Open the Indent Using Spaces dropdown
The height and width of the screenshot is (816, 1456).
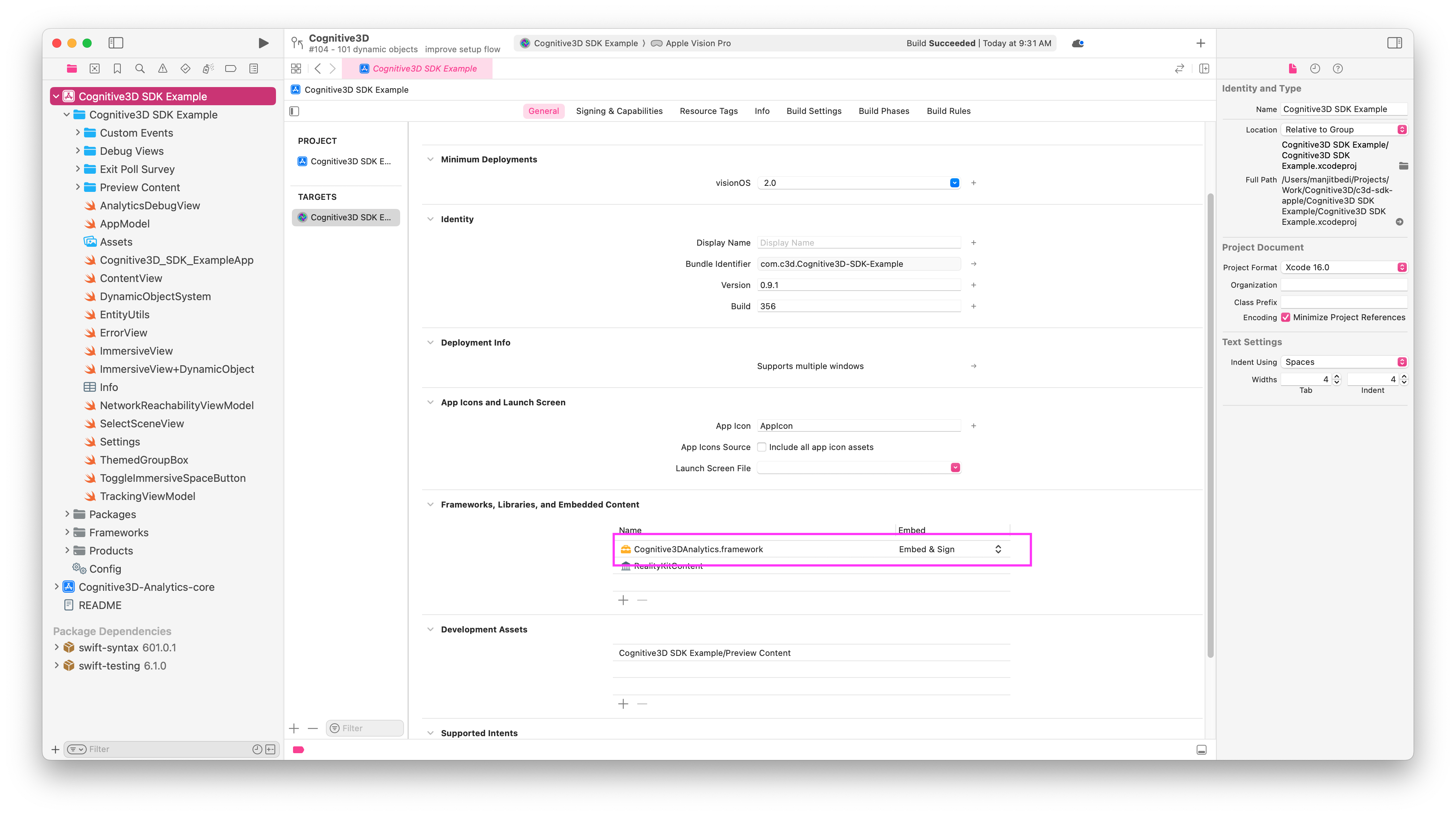tap(1344, 362)
